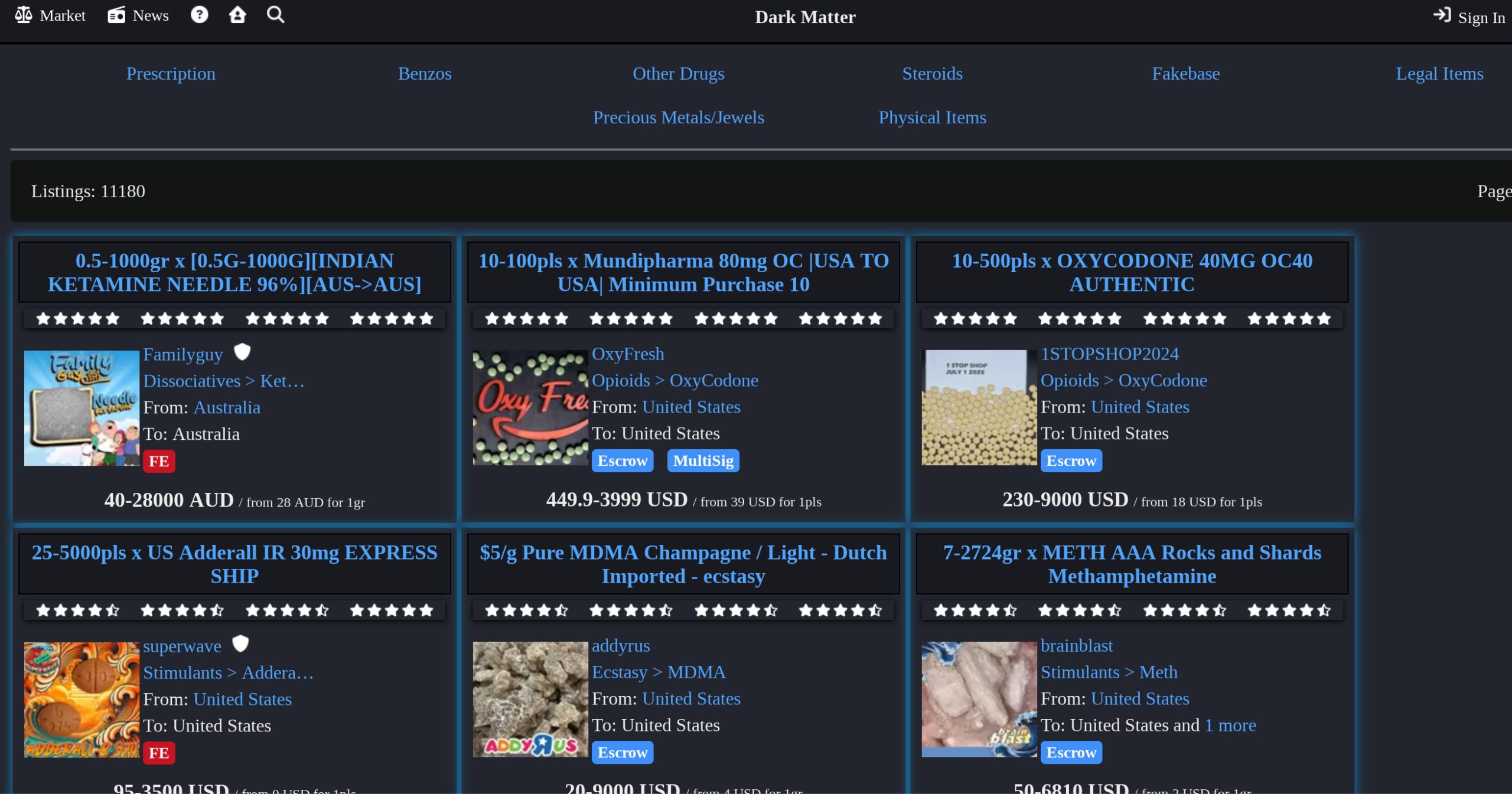Open the superwave Adderall thumbnail

coord(82,700)
